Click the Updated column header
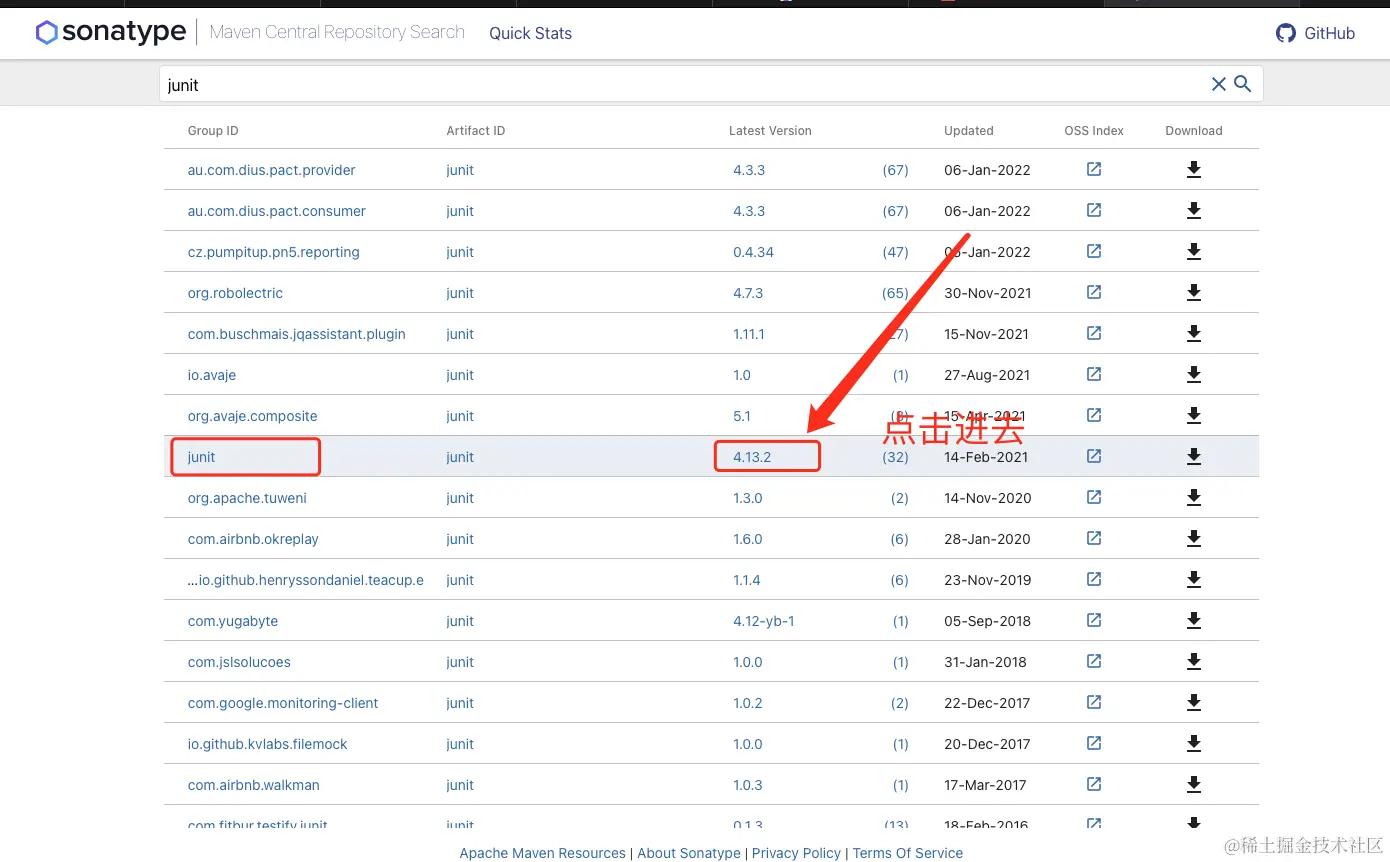The image size is (1390, 862). pos(969,131)
